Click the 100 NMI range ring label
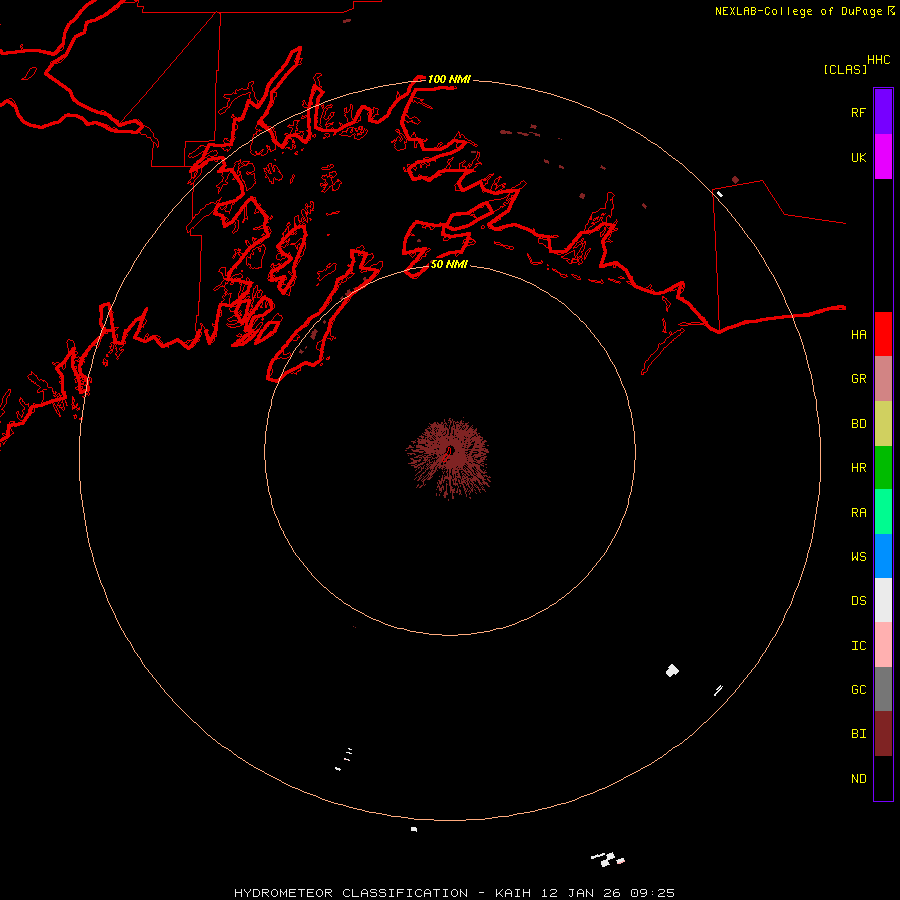 (x=449, y=79)
